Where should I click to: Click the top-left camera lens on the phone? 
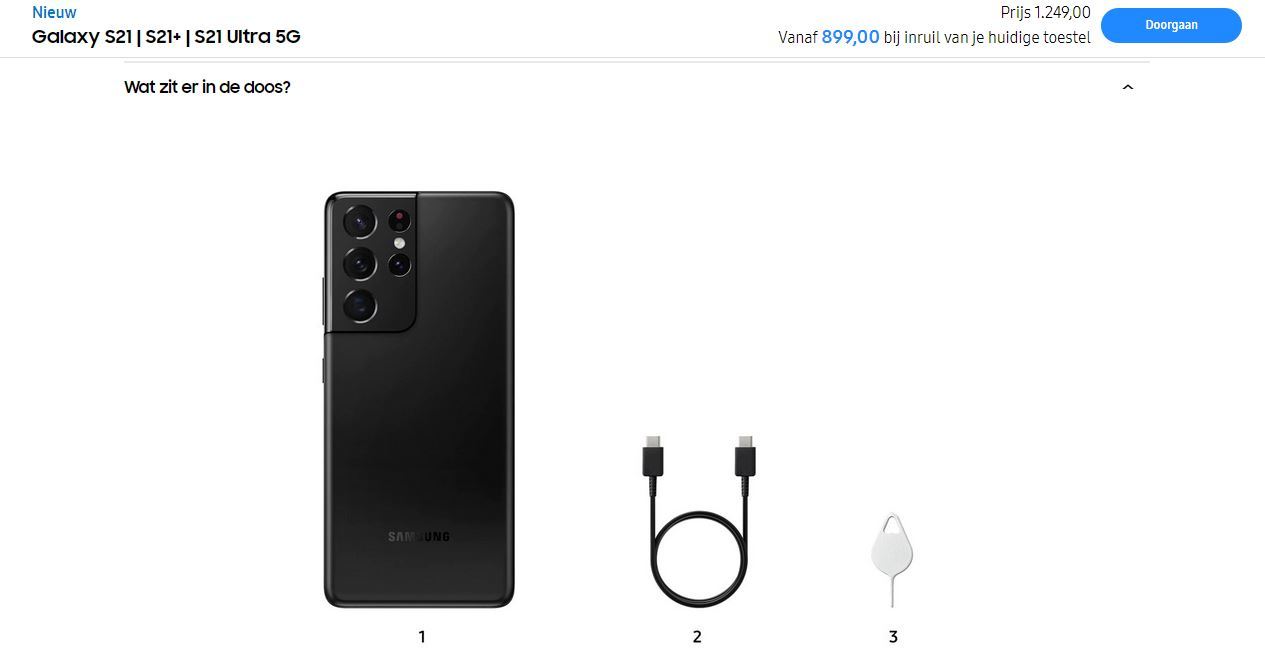360,222
